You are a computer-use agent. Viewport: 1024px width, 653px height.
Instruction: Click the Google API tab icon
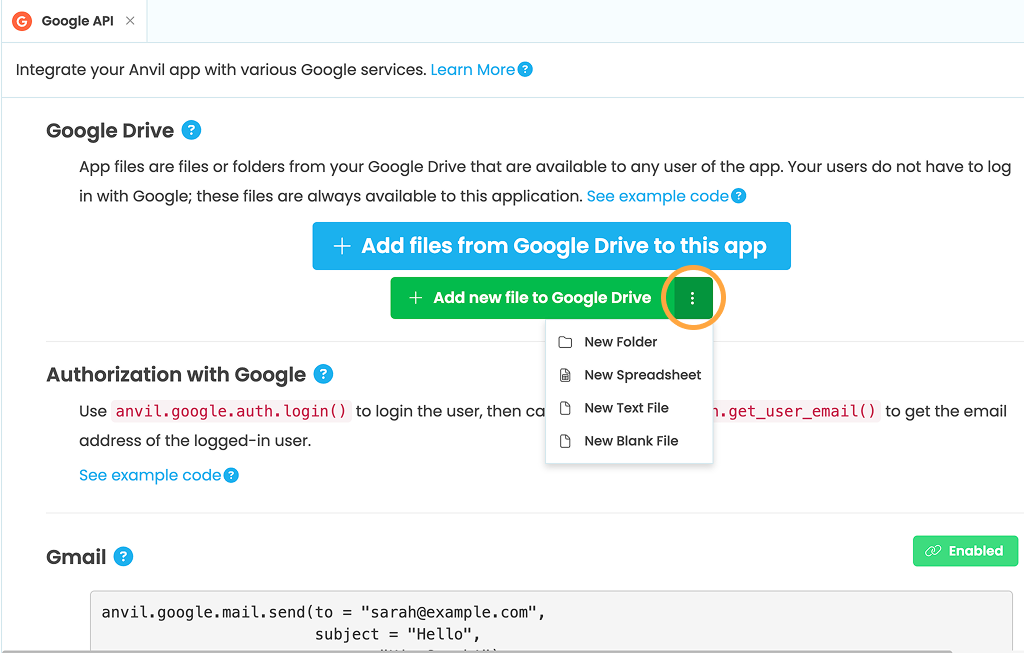point(22,21)
